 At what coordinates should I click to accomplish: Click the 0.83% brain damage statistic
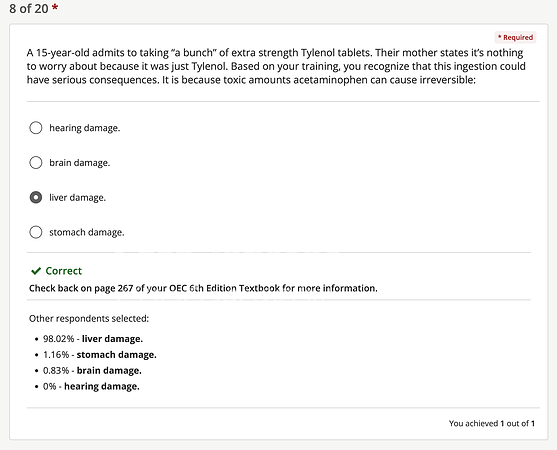click(92, 370)
